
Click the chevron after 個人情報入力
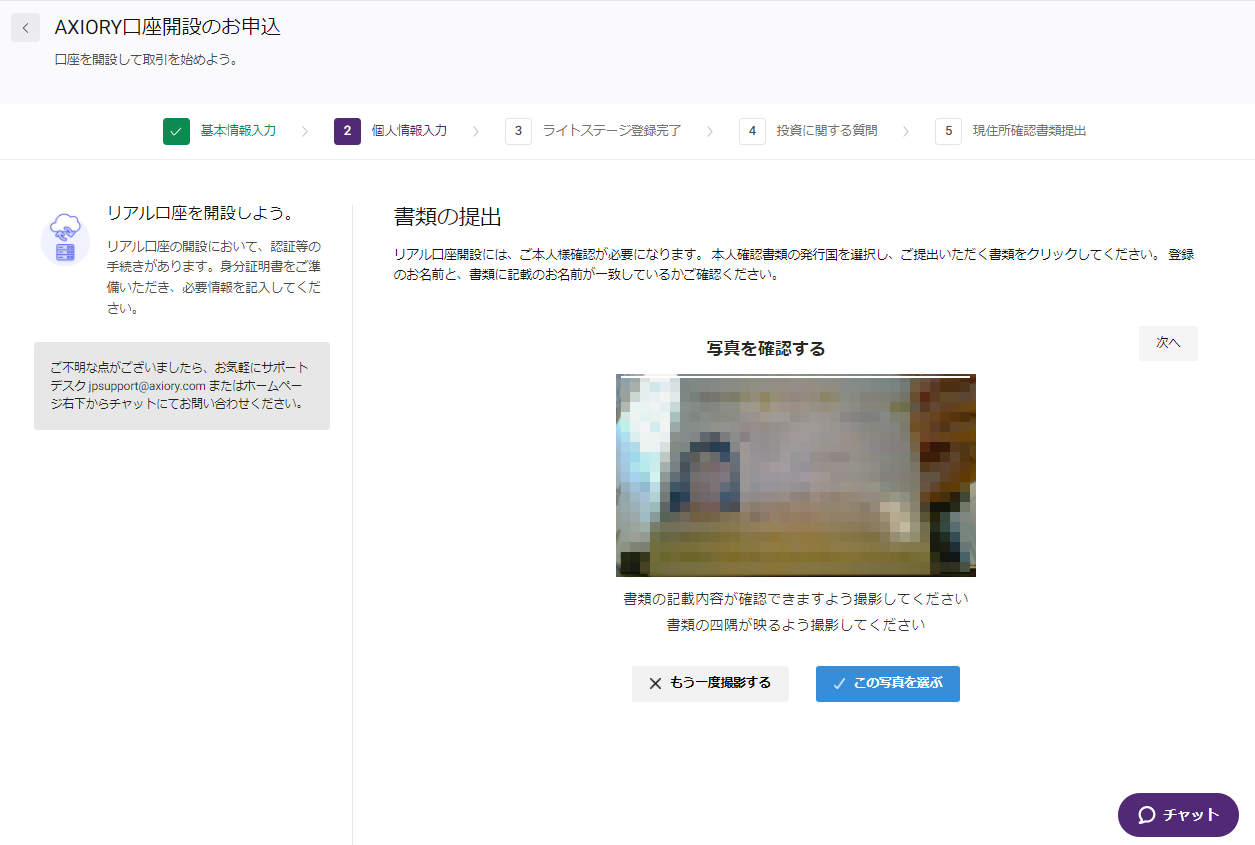click(476, 131)
